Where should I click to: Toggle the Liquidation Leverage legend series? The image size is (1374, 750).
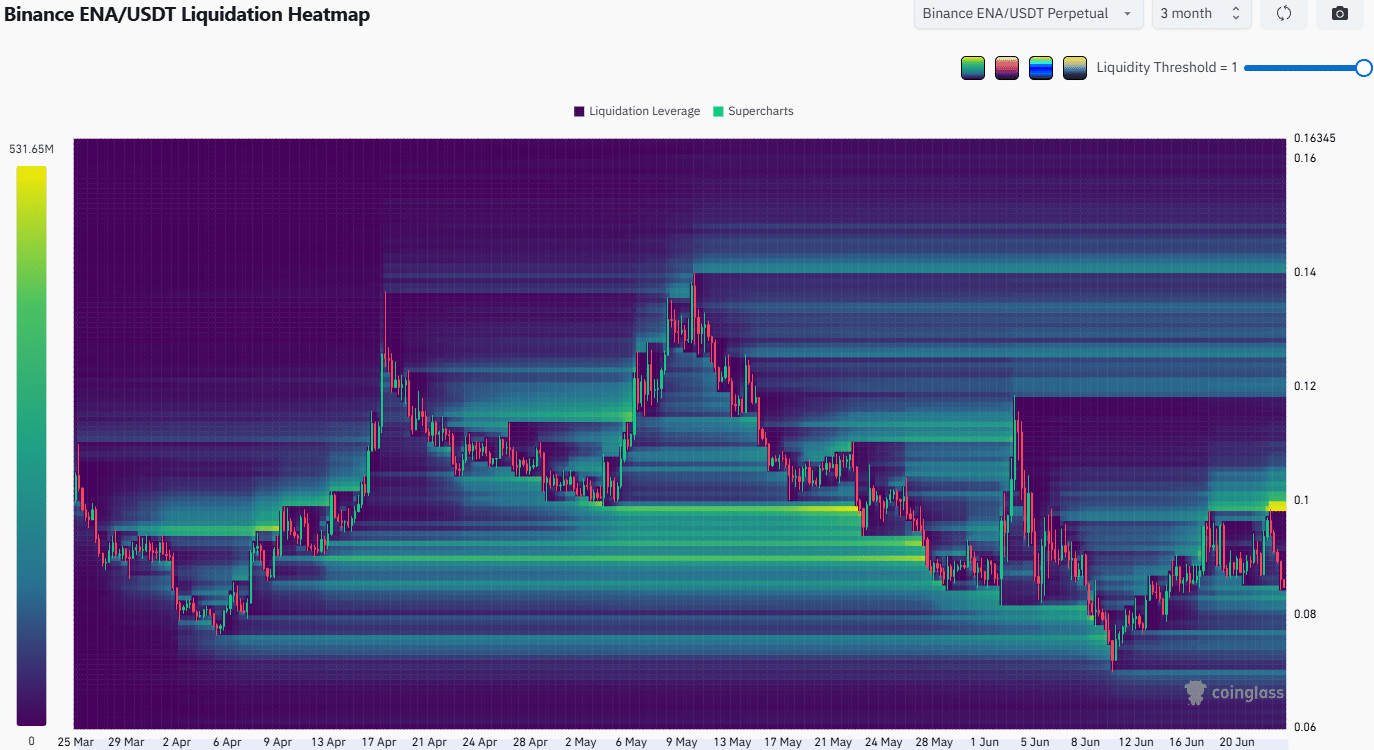(x=637, y=111)
